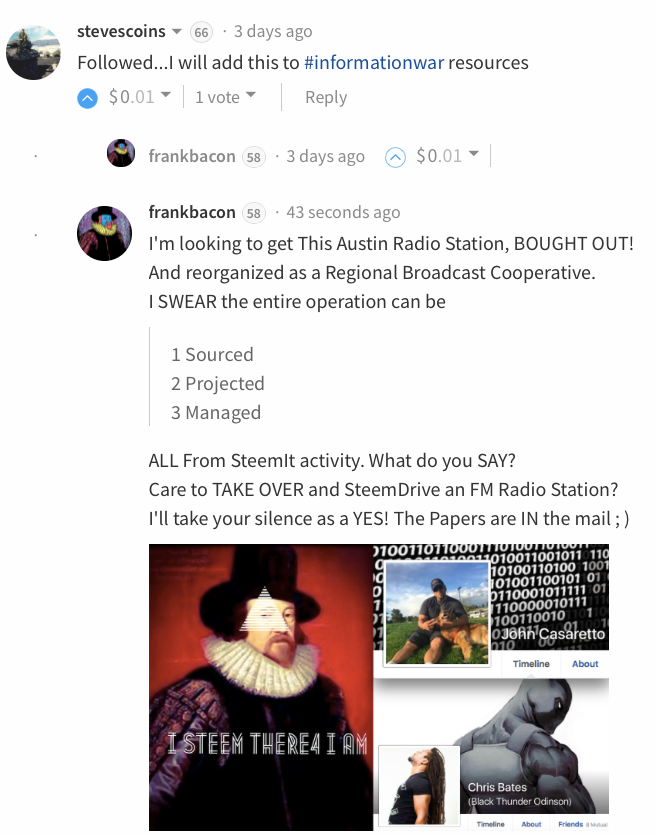This screenshot has width=656, height=834.
Task: Reply to stevescoins comment
Action: pos(326,97)
